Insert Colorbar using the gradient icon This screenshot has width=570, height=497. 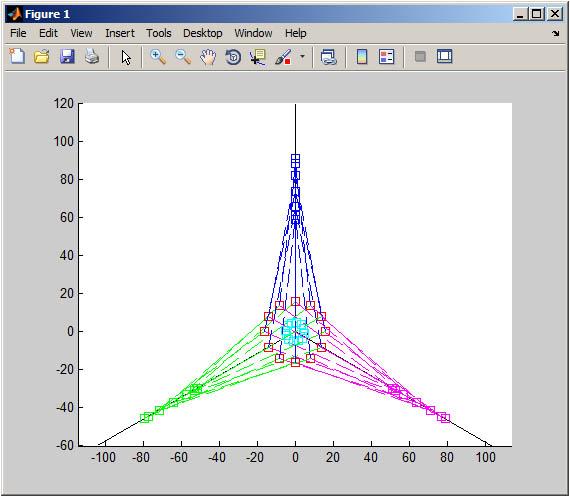(x=362, y=57)
